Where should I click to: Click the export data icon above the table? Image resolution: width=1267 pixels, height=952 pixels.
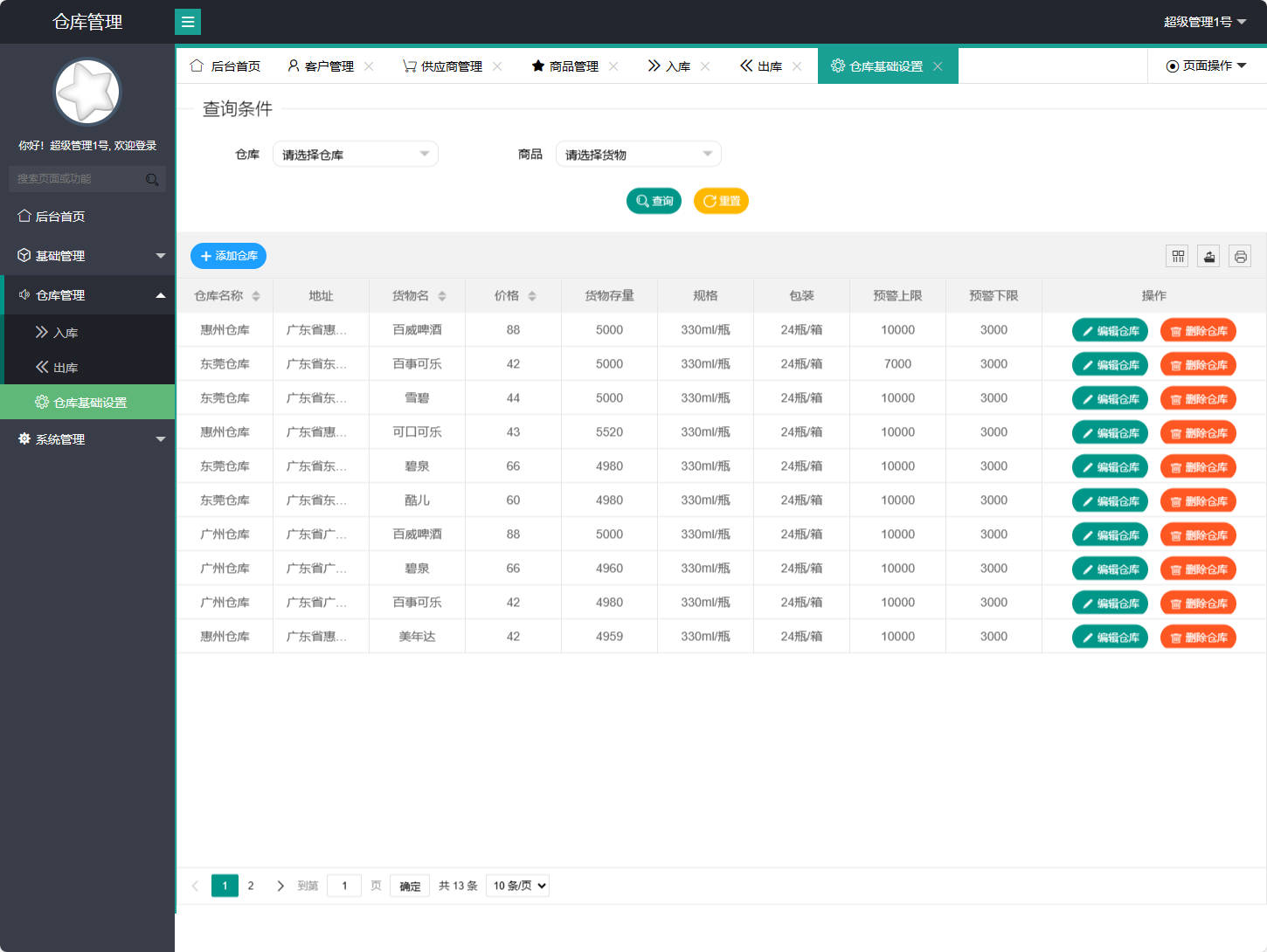(1208, 256)
